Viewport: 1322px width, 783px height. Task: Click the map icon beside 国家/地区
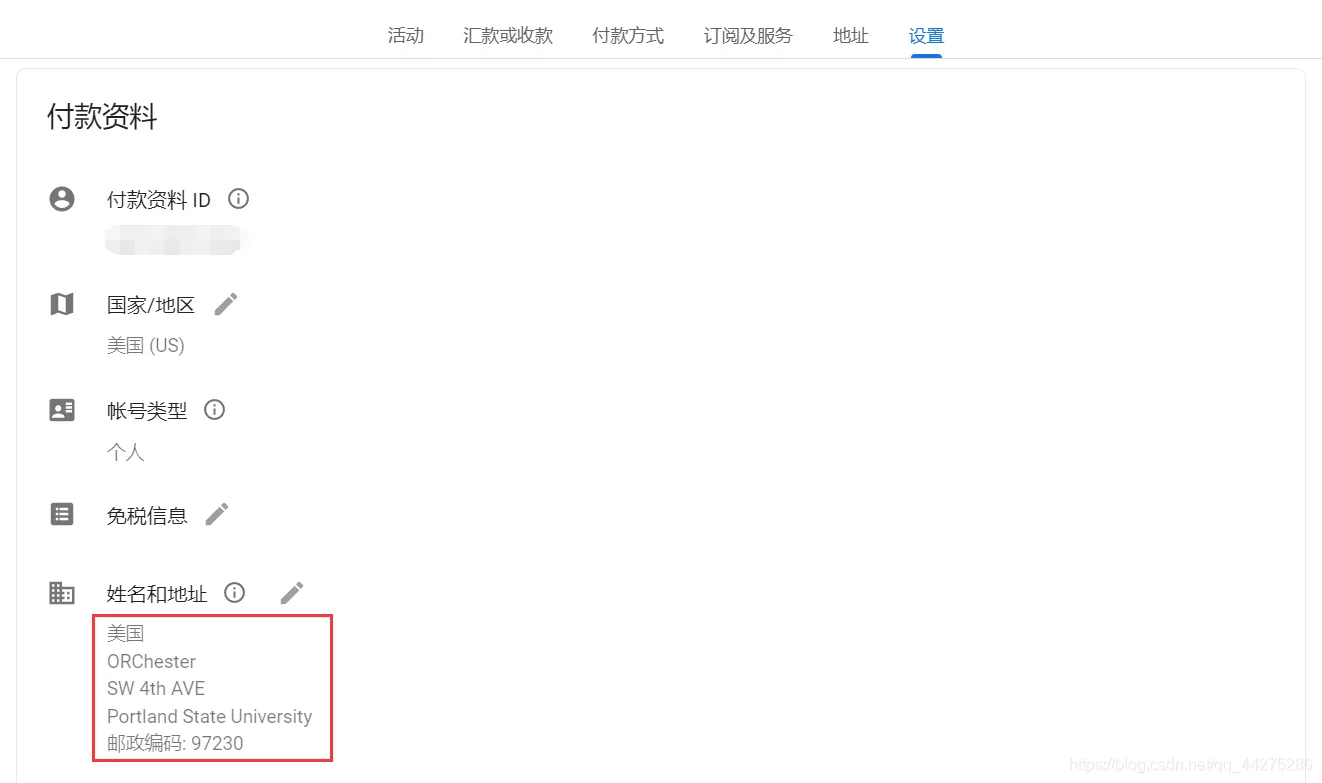62,304
